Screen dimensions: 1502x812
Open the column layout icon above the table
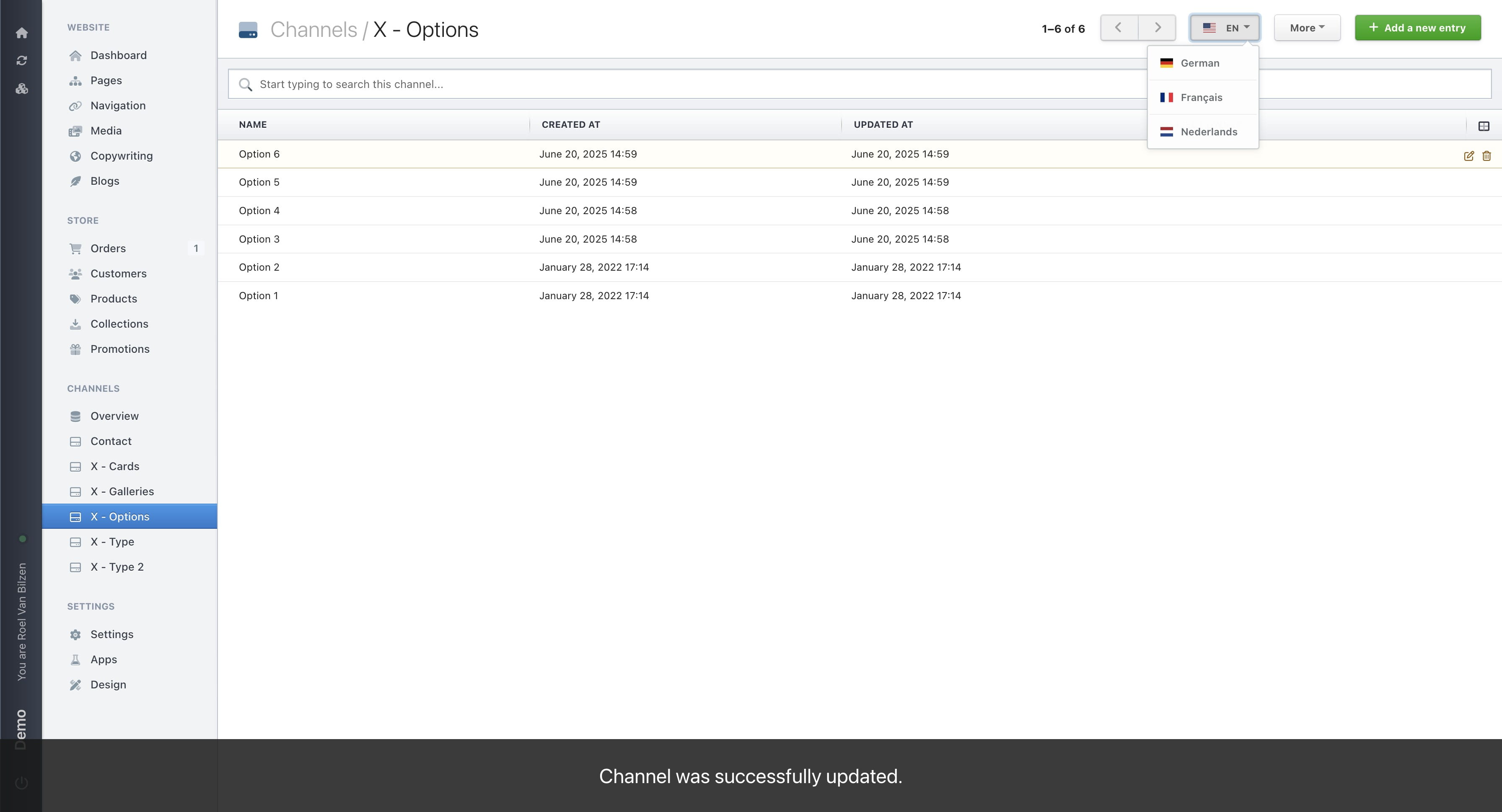(x=1484, y=125)
